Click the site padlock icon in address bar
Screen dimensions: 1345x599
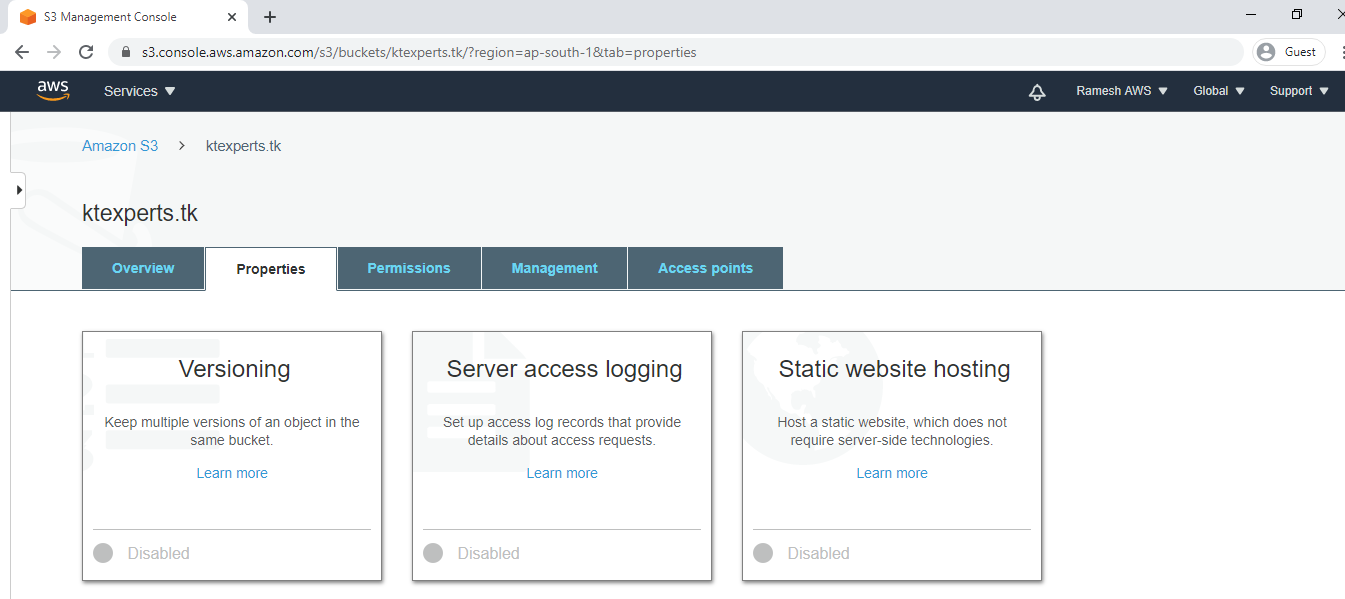(x=126, y=52)
